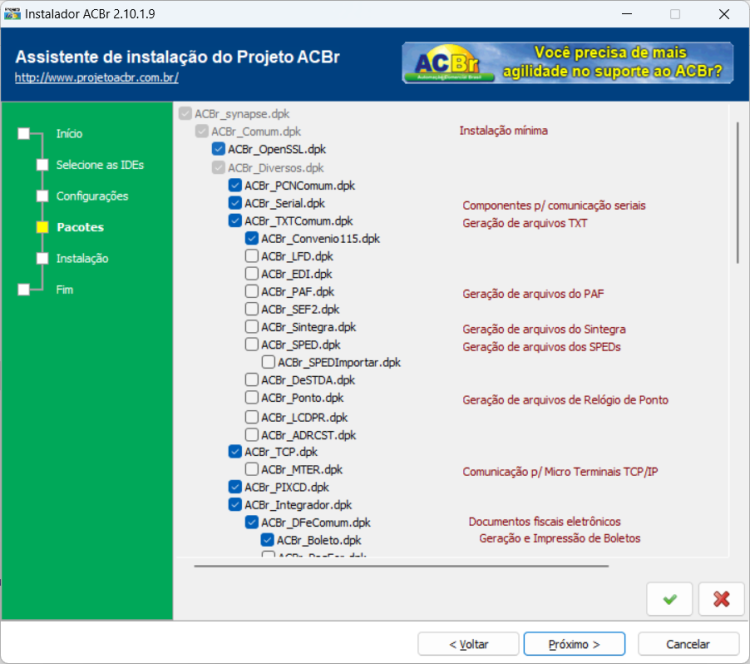Click 'Geração de arquivos TXT' text
Image resolution: width=750 pixels, height=664 pixels.
tap(525, 223)
